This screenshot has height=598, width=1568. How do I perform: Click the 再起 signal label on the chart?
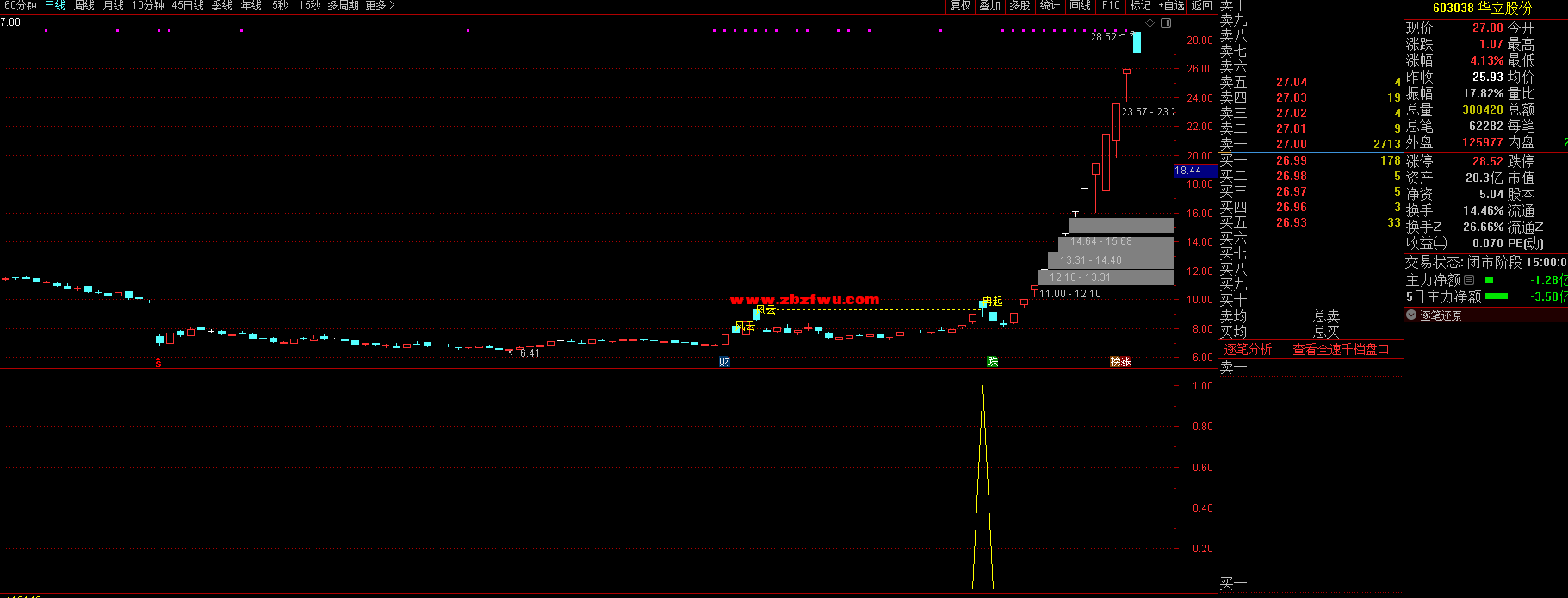pyautogui.click(x=992, y=301)
